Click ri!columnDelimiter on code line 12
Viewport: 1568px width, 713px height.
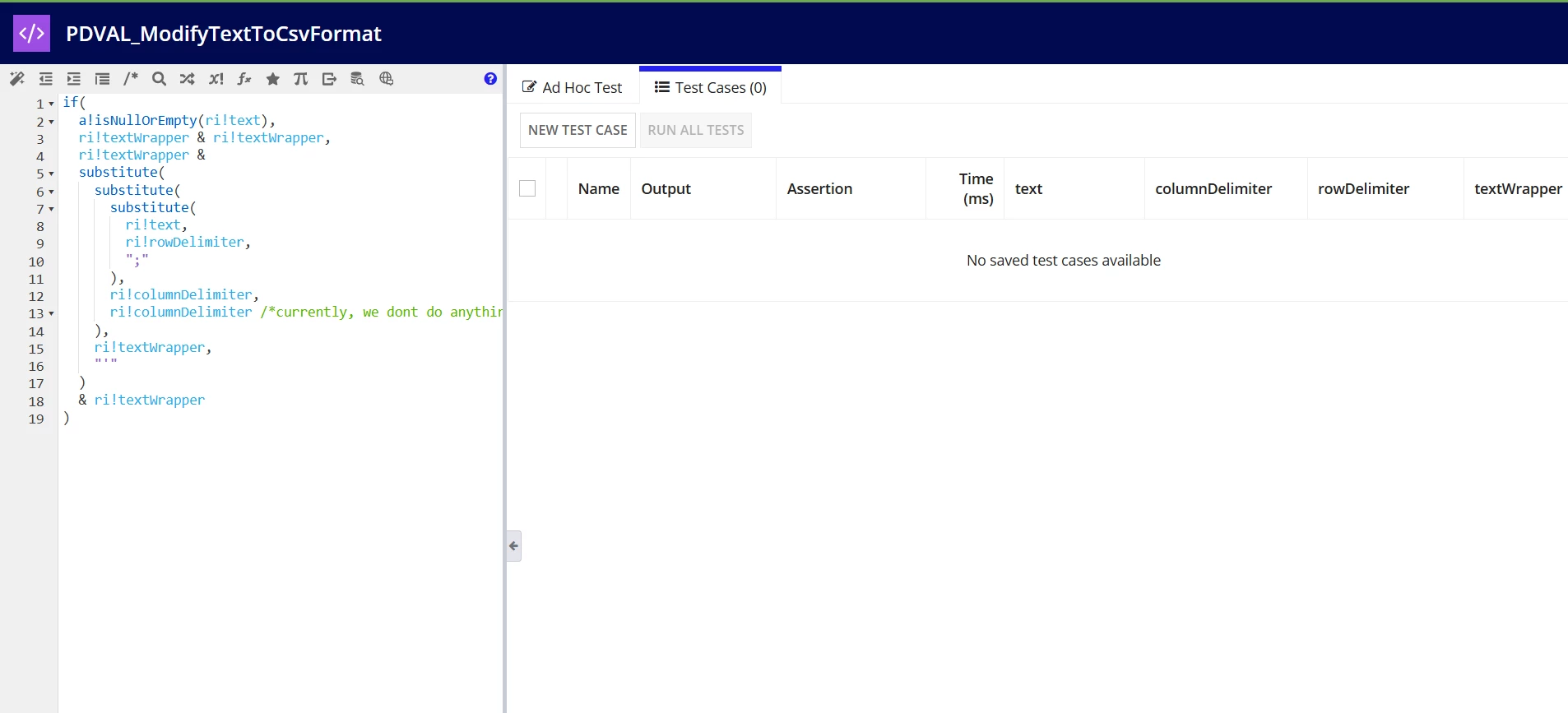[181, 294]
